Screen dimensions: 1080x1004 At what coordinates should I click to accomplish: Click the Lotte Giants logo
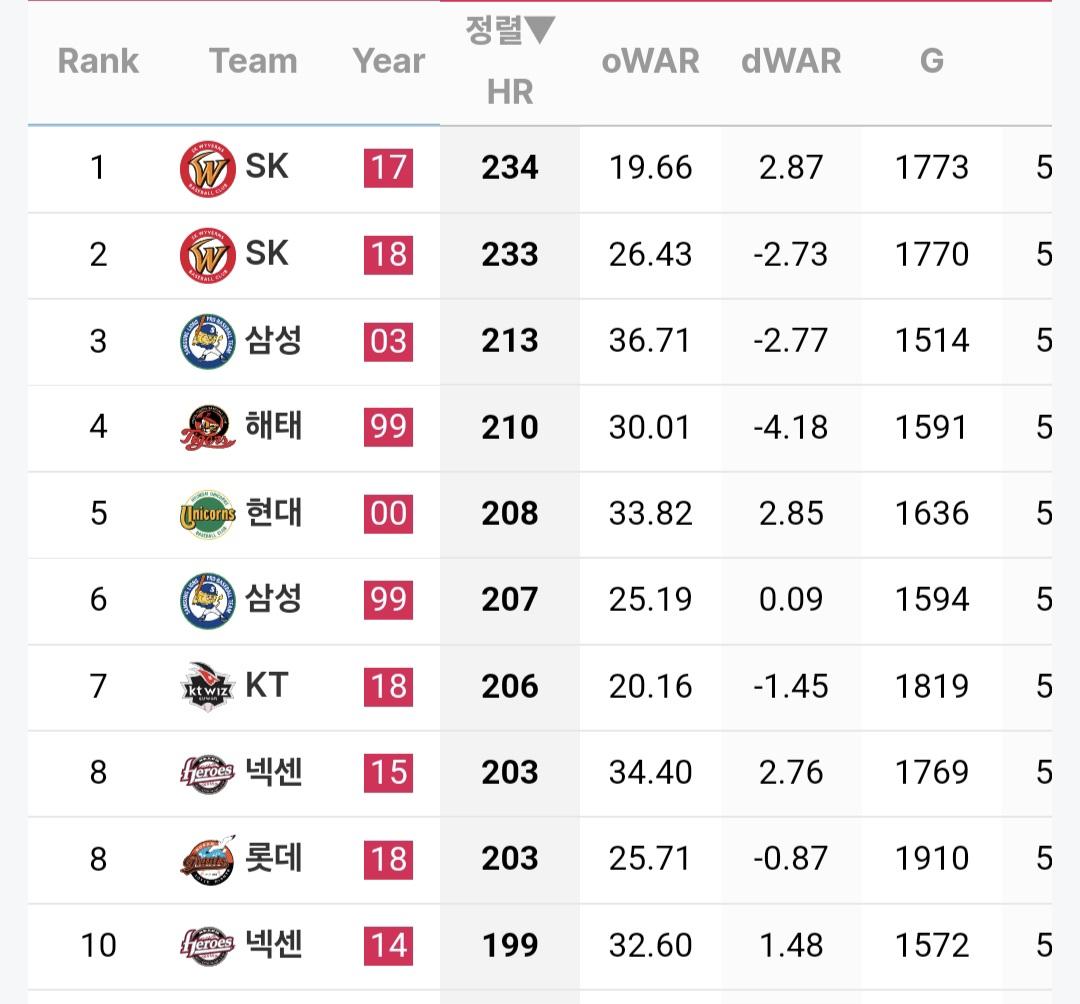207,859
